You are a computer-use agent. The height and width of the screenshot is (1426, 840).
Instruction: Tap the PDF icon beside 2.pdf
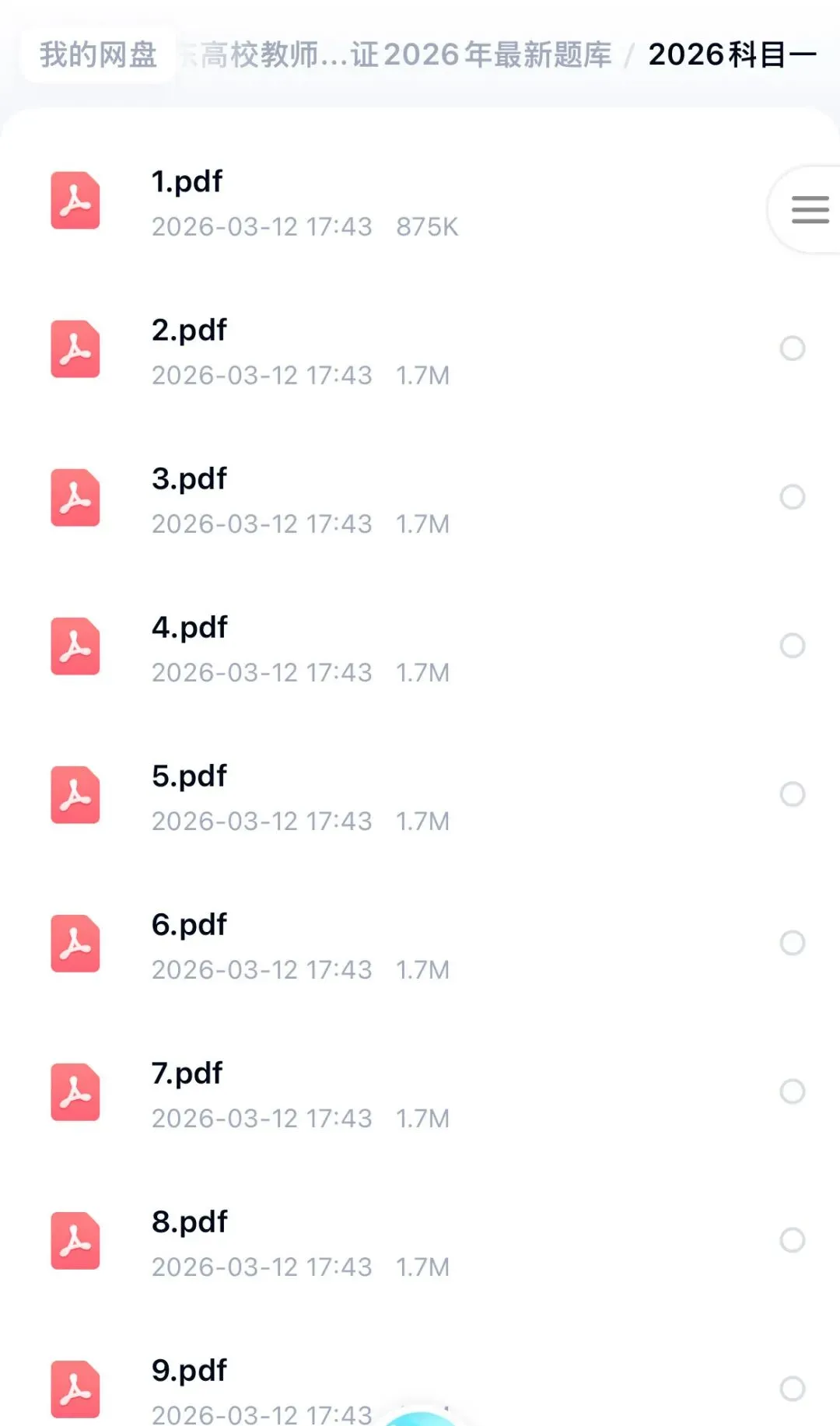[x=75, y=349]
